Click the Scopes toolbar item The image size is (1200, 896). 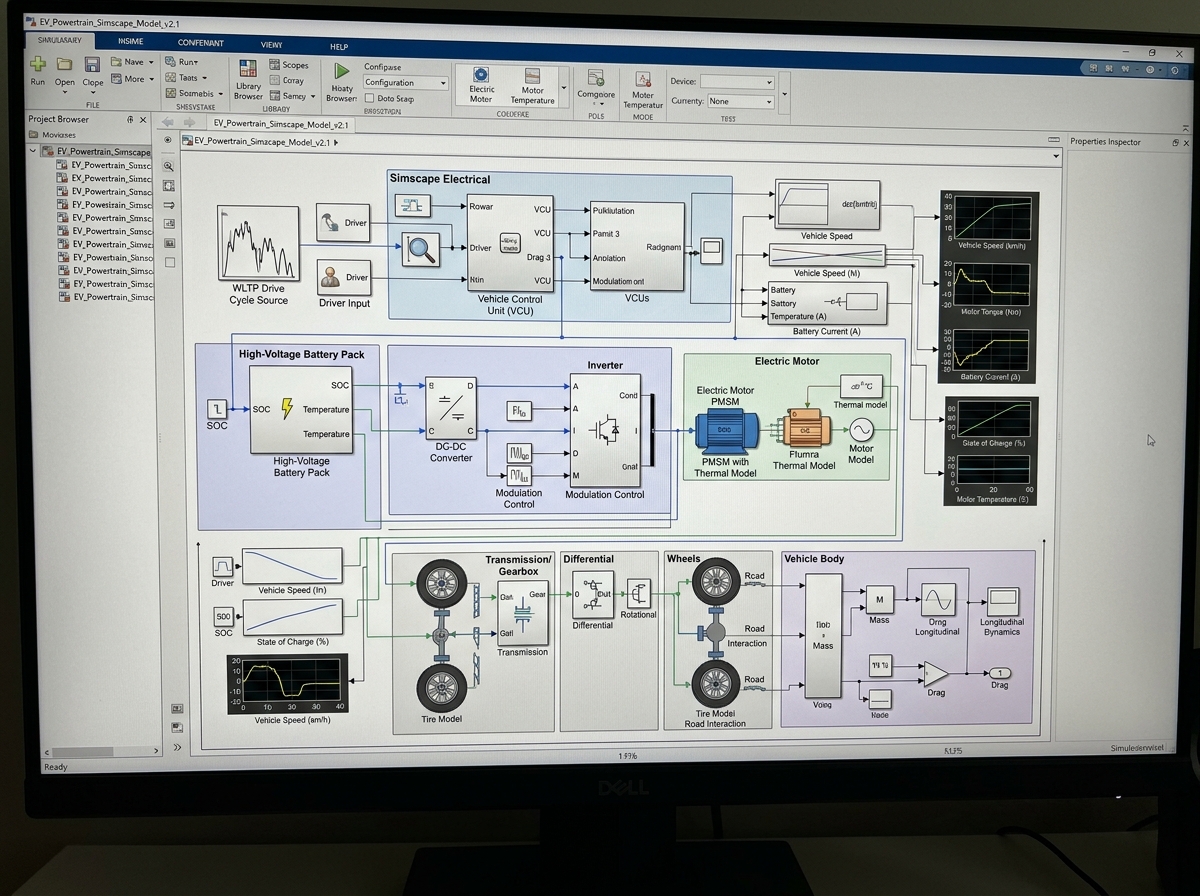pos(289,65)
